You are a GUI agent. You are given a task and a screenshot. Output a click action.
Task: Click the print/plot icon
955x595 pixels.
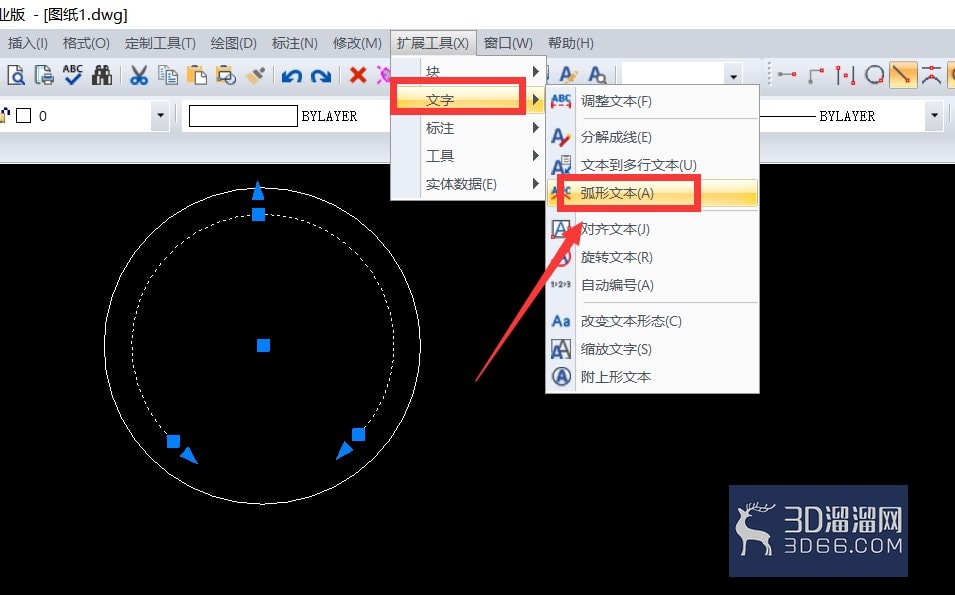[x=44, y=75]
